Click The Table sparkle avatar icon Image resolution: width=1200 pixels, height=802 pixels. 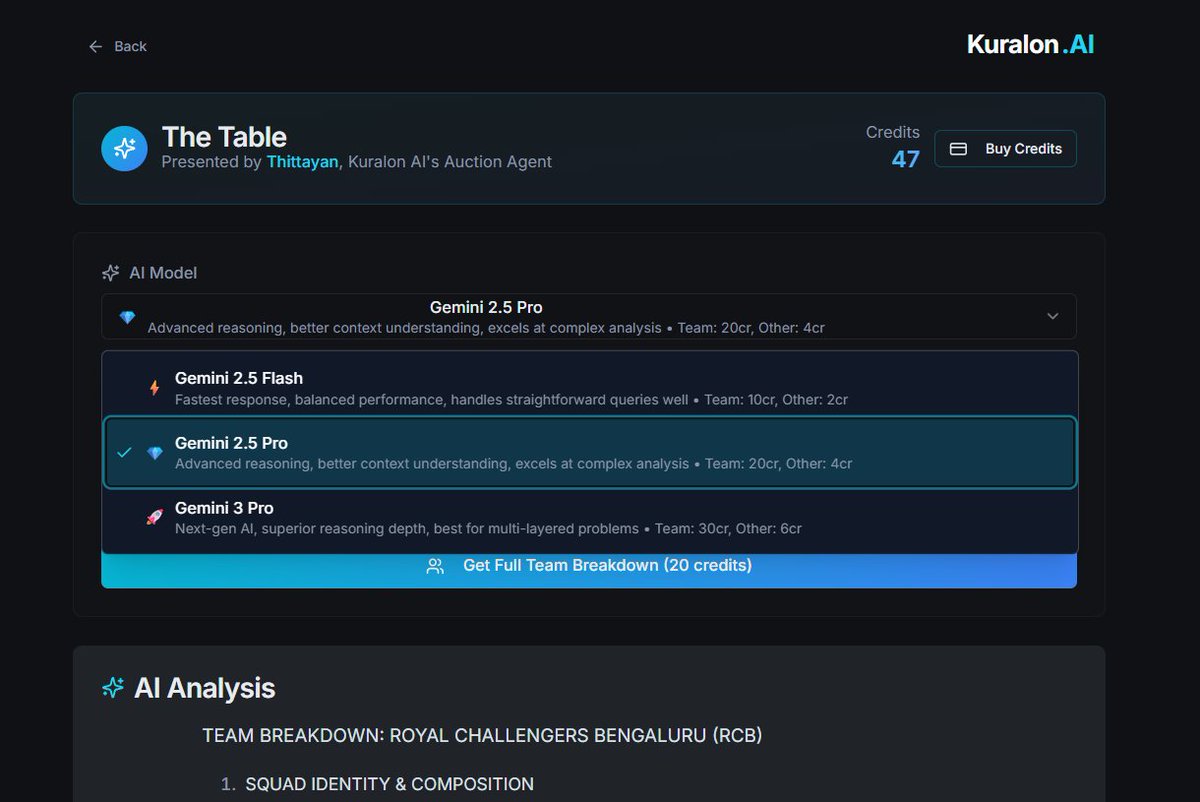click(124, 148)
